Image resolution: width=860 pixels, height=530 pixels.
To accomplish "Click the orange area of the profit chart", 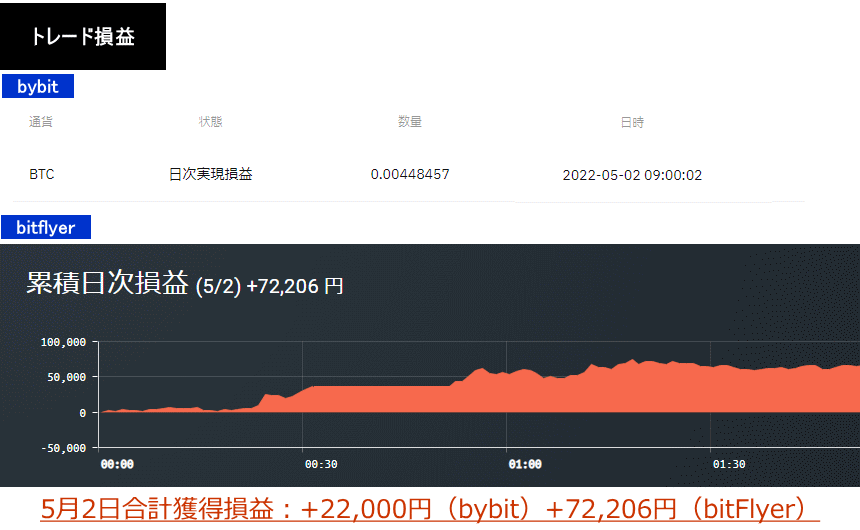I will [x=600, y=392].
